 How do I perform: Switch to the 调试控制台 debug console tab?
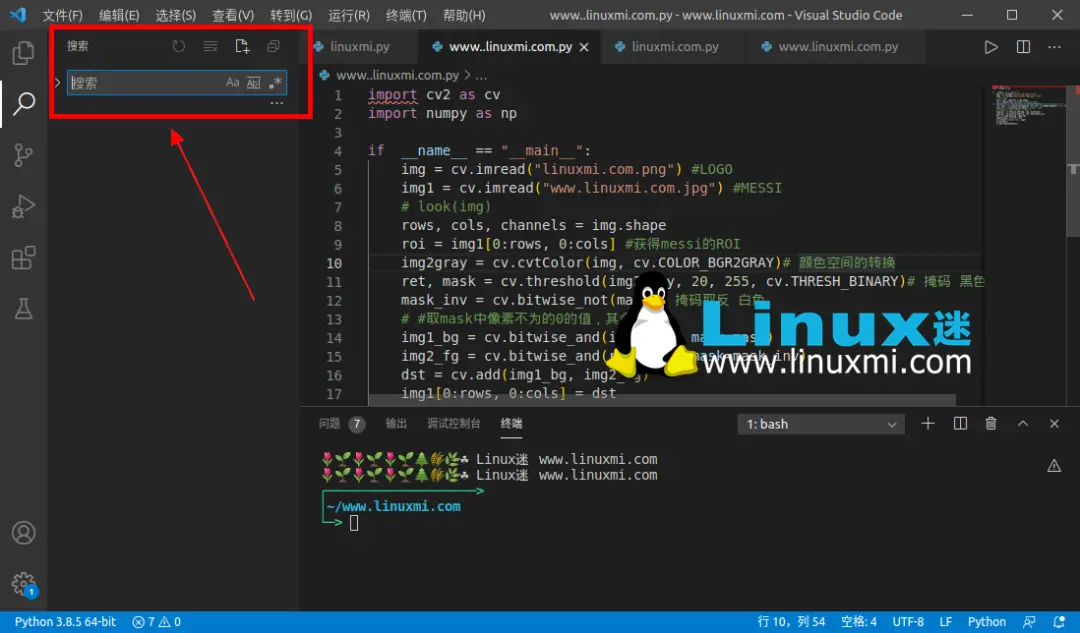click(x=453, y=424)
